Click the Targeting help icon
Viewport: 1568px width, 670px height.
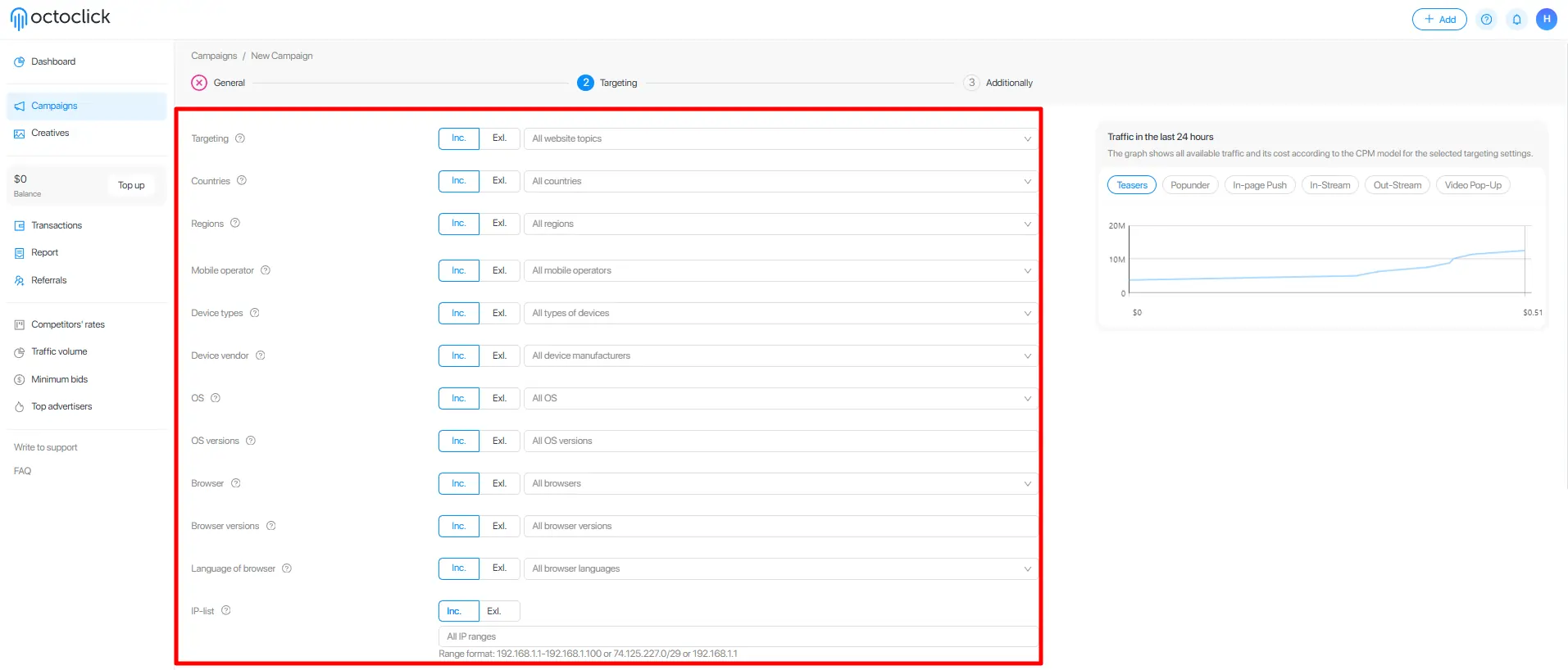coord(240,138)
